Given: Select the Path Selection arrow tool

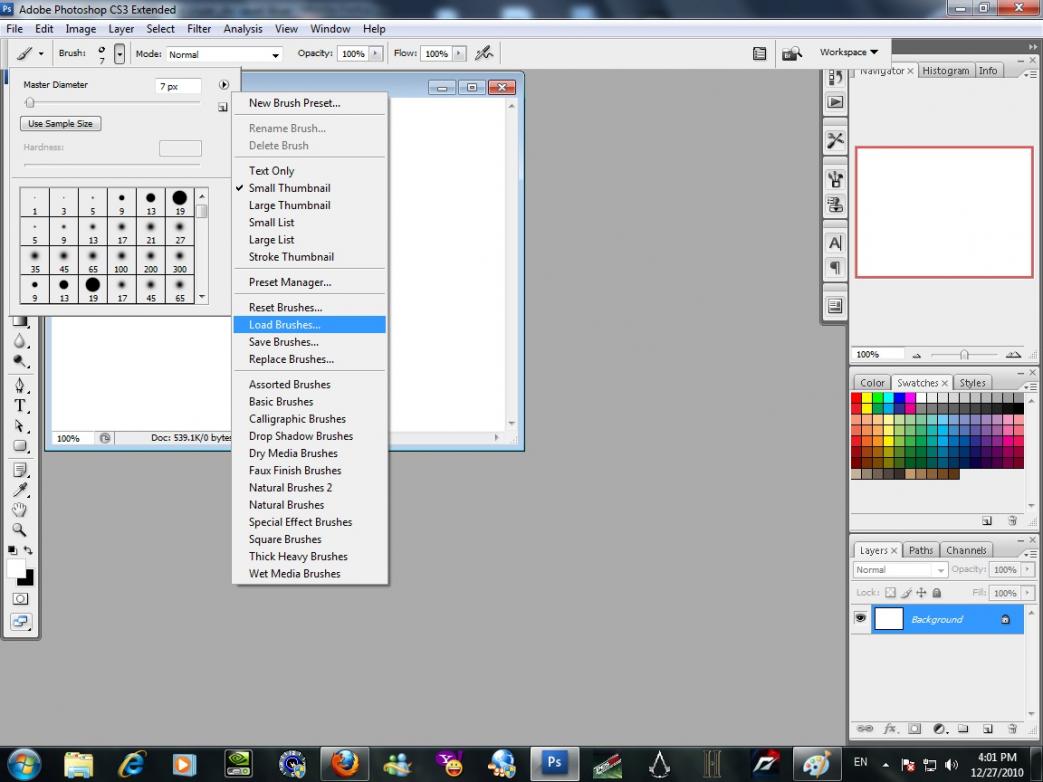Looking at the screenshot, I should pos(20,426).
